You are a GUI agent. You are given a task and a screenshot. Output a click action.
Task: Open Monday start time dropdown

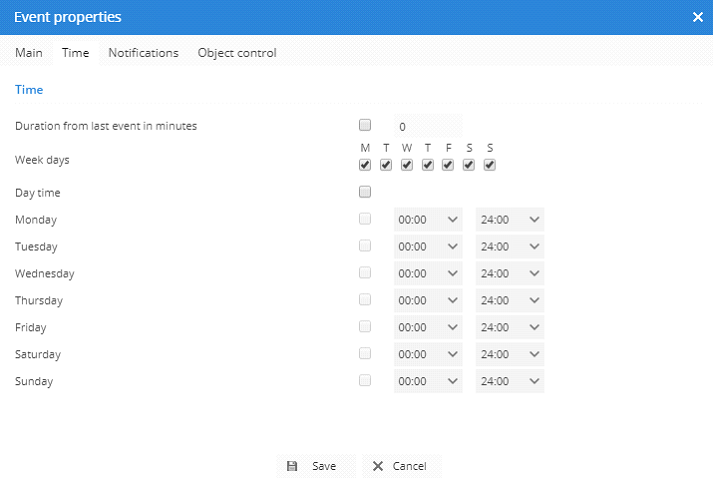(x=428, y=220)
